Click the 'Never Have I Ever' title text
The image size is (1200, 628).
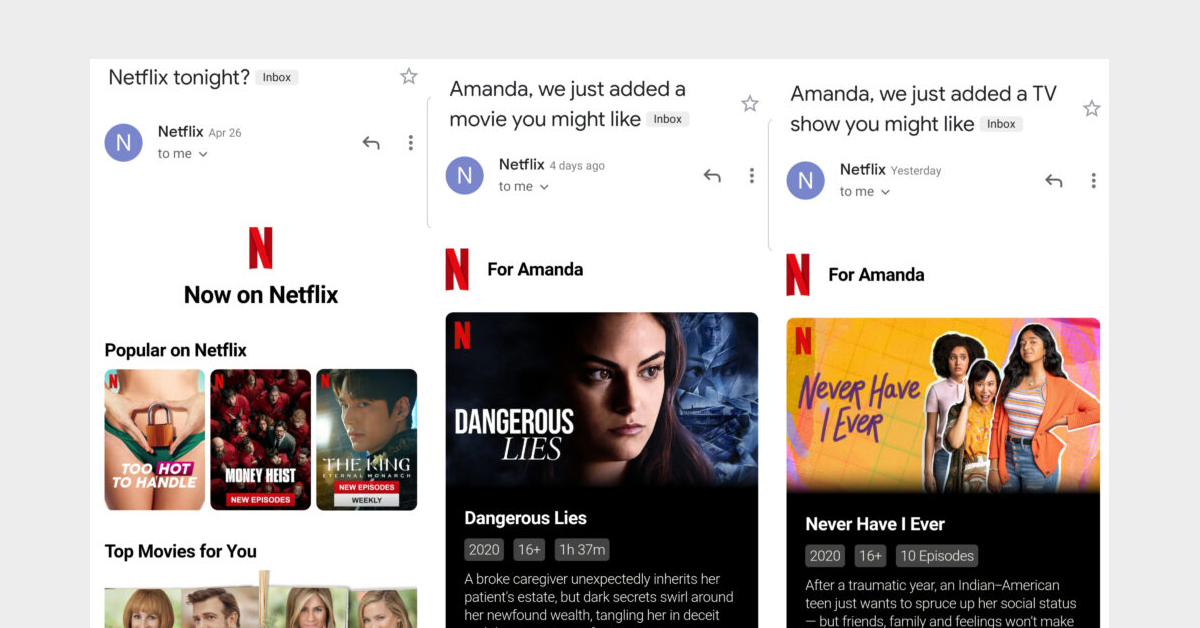coord(875,524)
